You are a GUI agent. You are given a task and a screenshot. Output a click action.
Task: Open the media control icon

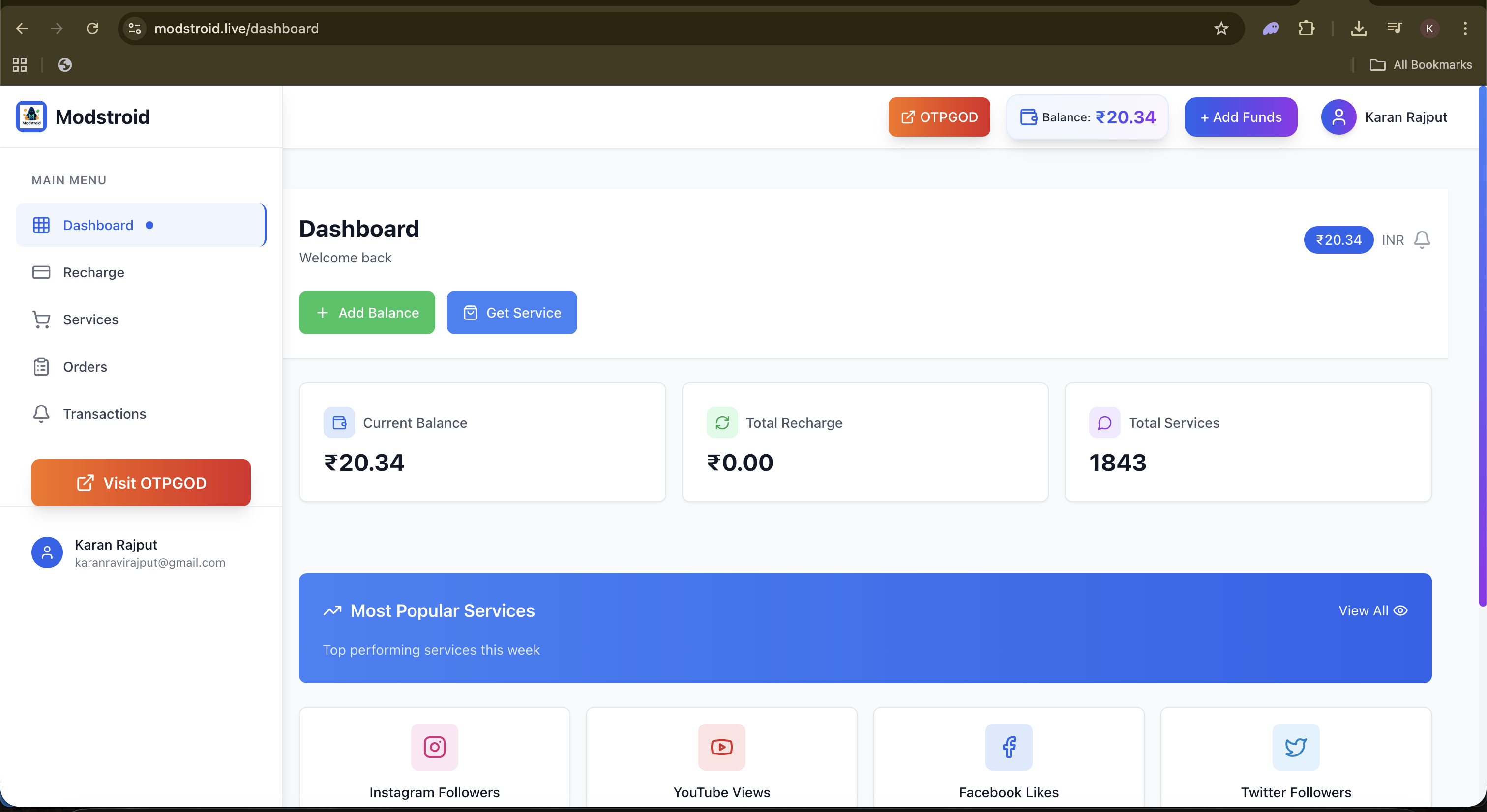point(1394,29)
